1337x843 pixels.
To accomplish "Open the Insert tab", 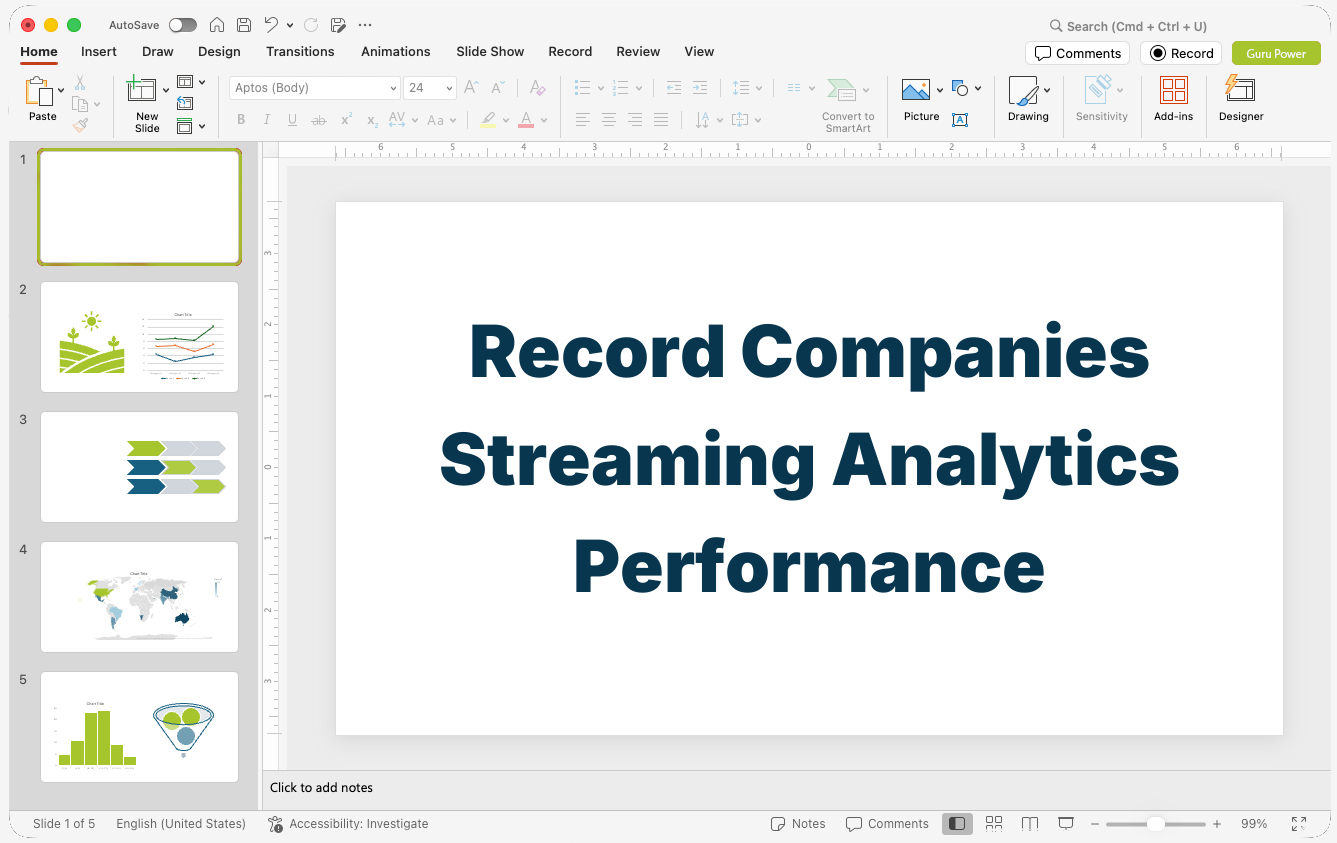I will pos(99,52).
